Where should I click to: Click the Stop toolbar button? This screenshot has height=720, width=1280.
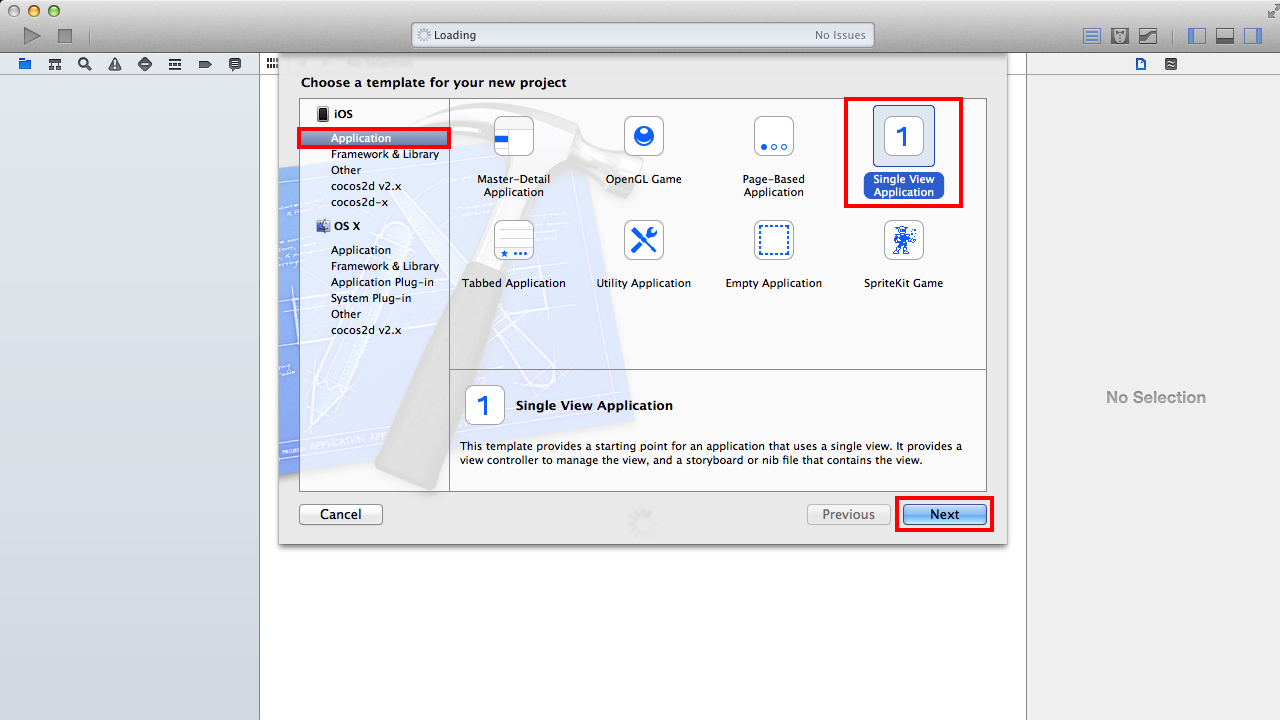pos(65,36)
